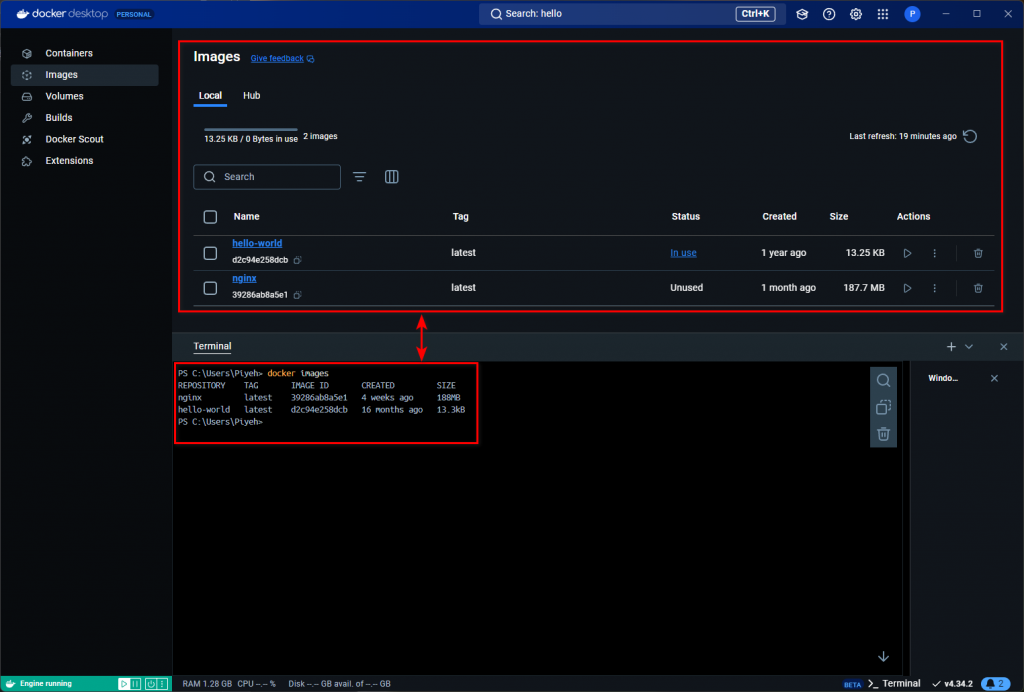Jump to terminal bottom with down arrow

point(883,657)
